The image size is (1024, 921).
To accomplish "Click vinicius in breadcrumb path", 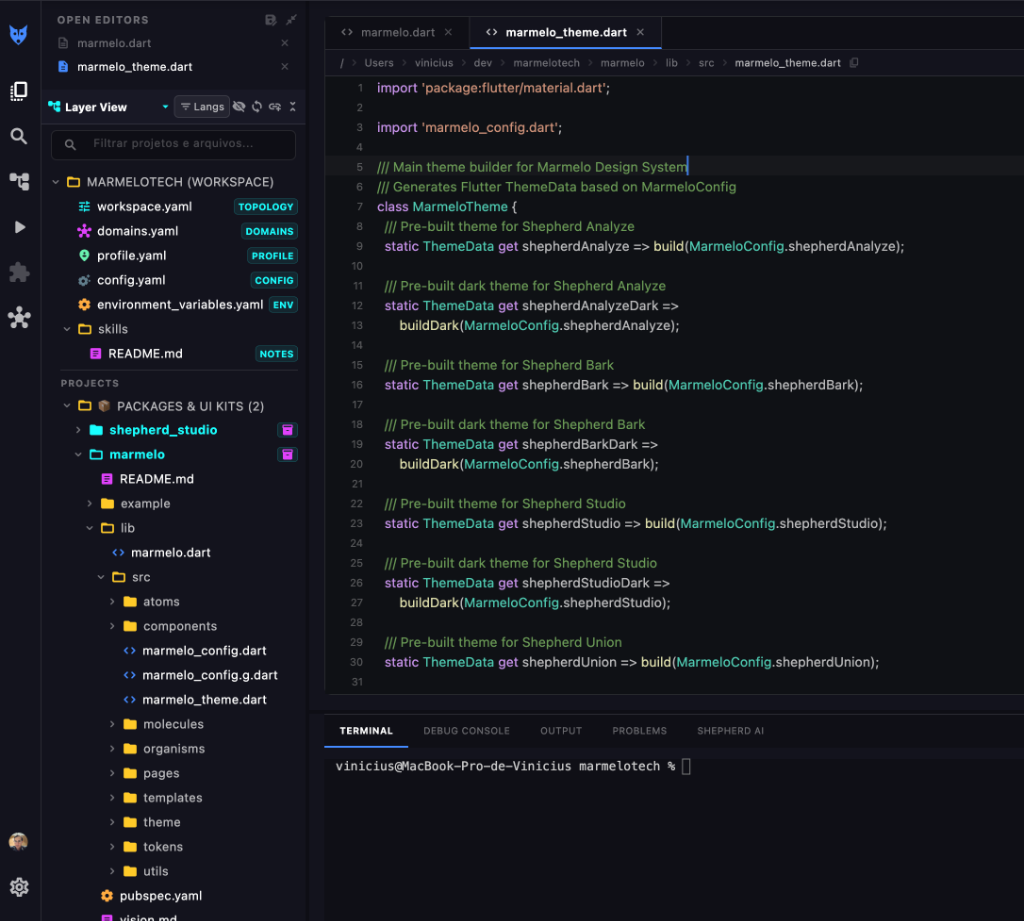I will 434,63.
